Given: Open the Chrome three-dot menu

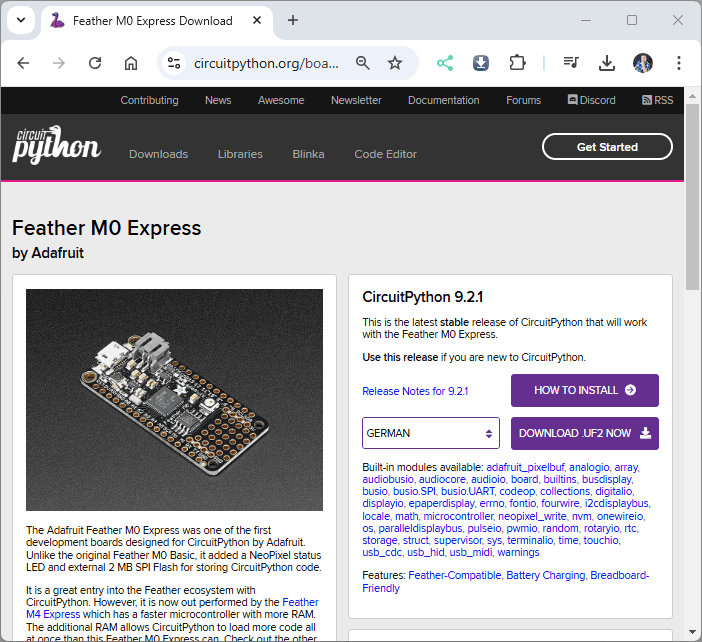Looking at the screenshot, I should click(679, 63).
